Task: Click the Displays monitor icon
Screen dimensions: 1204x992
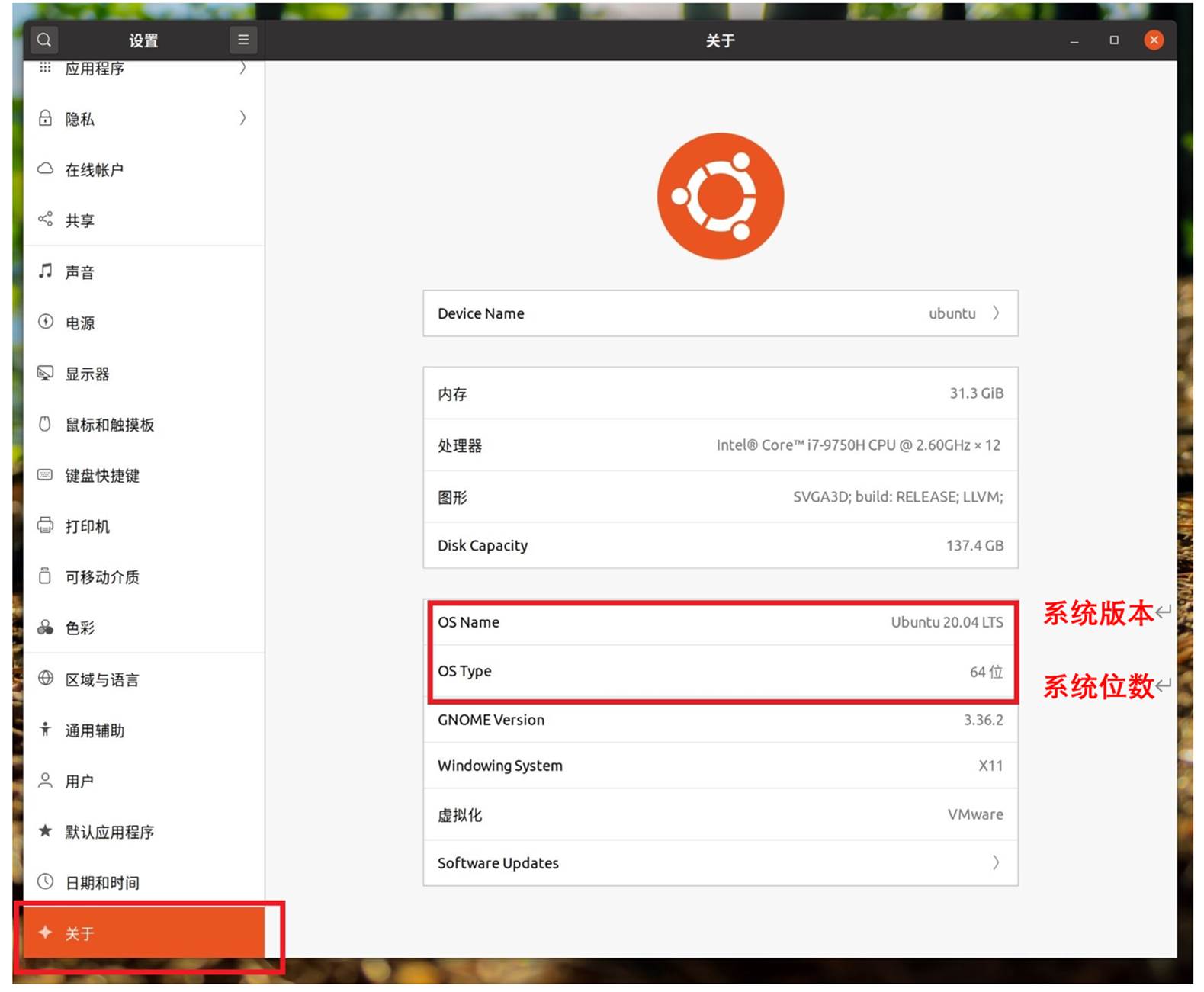Action: click(x=46, y=373)
